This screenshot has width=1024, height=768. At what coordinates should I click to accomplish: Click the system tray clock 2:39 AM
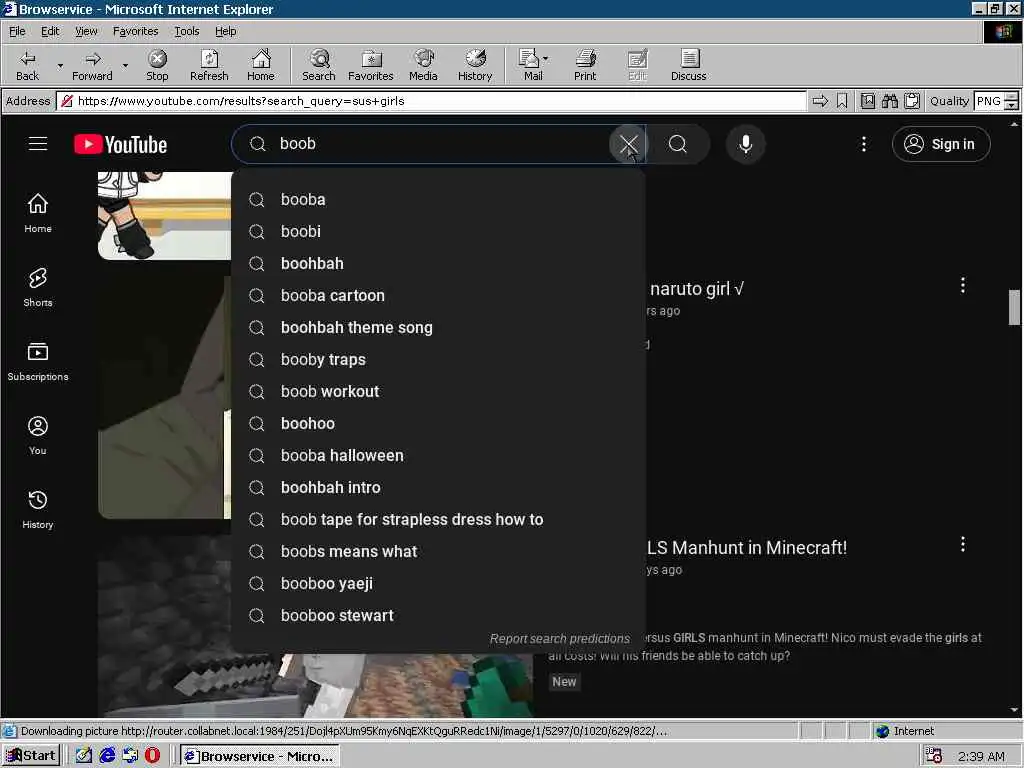(x=981, y=756)
